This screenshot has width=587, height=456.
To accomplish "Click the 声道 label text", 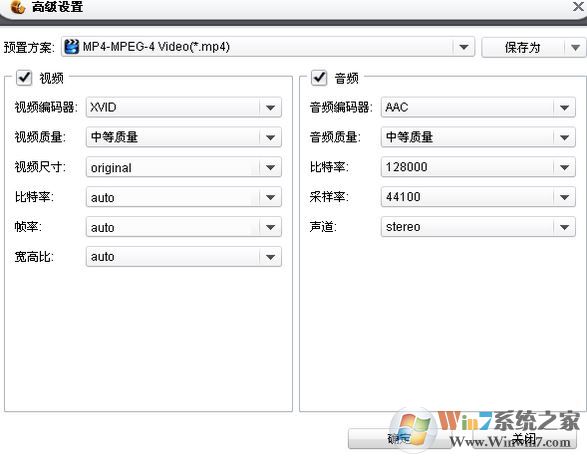I will tap(323, 227).
